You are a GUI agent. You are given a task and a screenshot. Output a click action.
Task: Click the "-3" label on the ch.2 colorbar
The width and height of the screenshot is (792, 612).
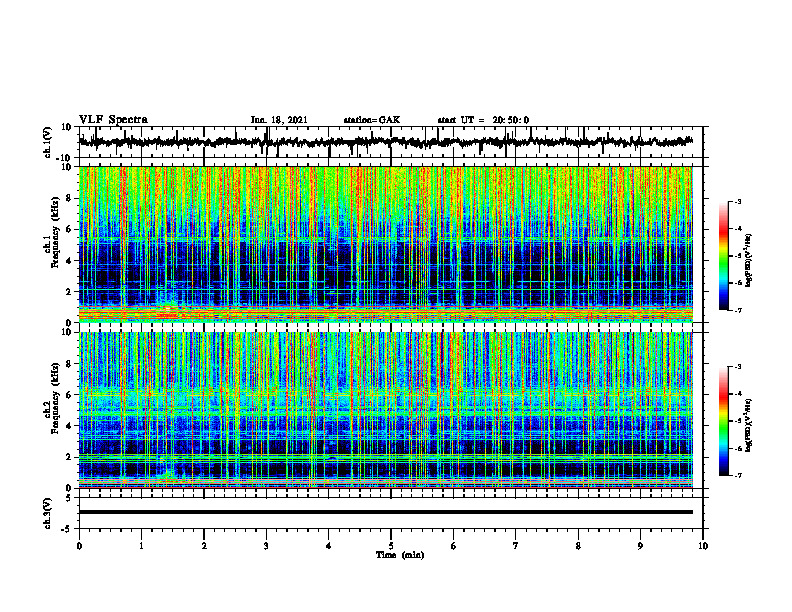tap(738, 367)
